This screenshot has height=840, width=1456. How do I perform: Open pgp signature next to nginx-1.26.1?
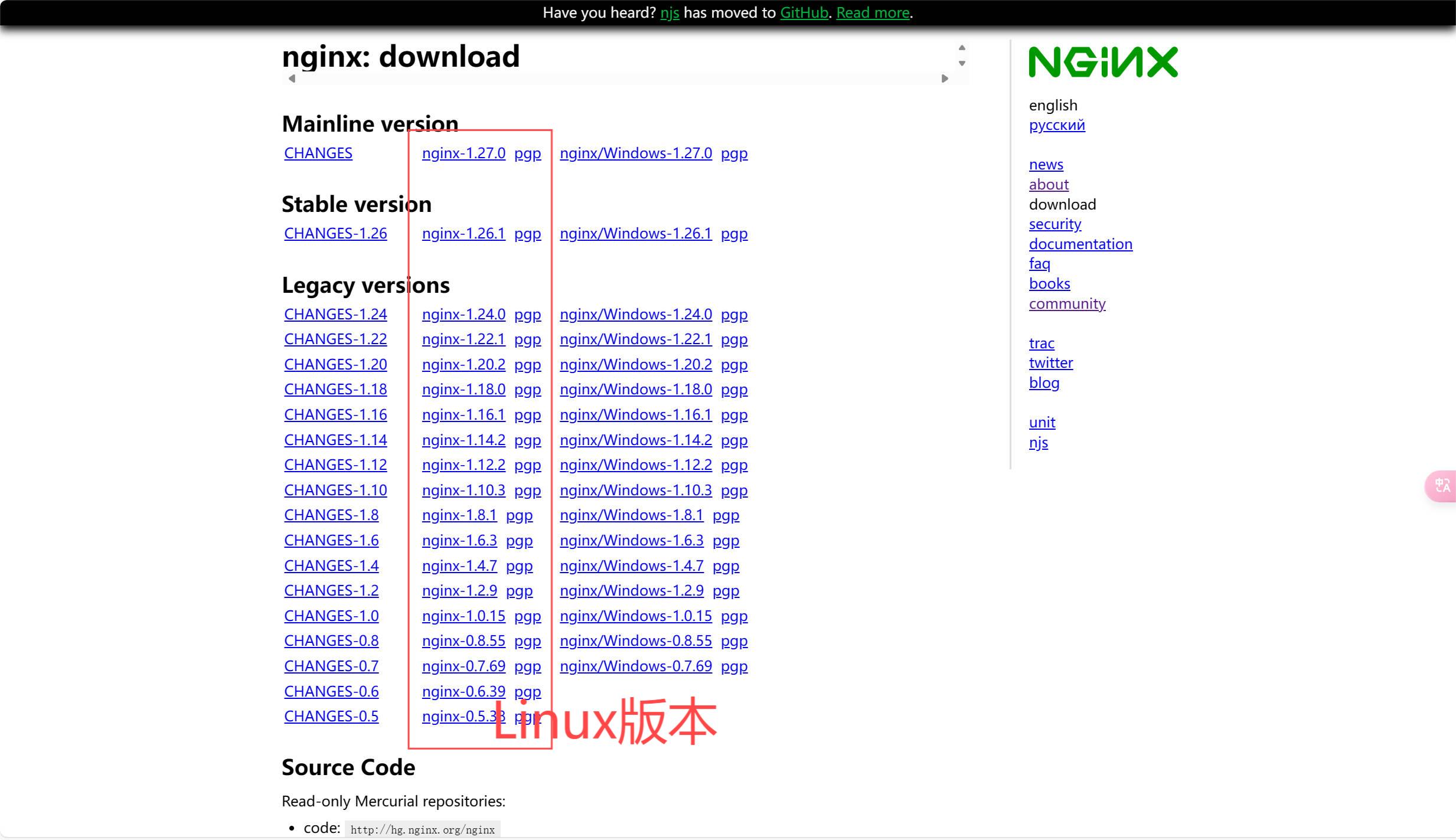click(527, 234)
